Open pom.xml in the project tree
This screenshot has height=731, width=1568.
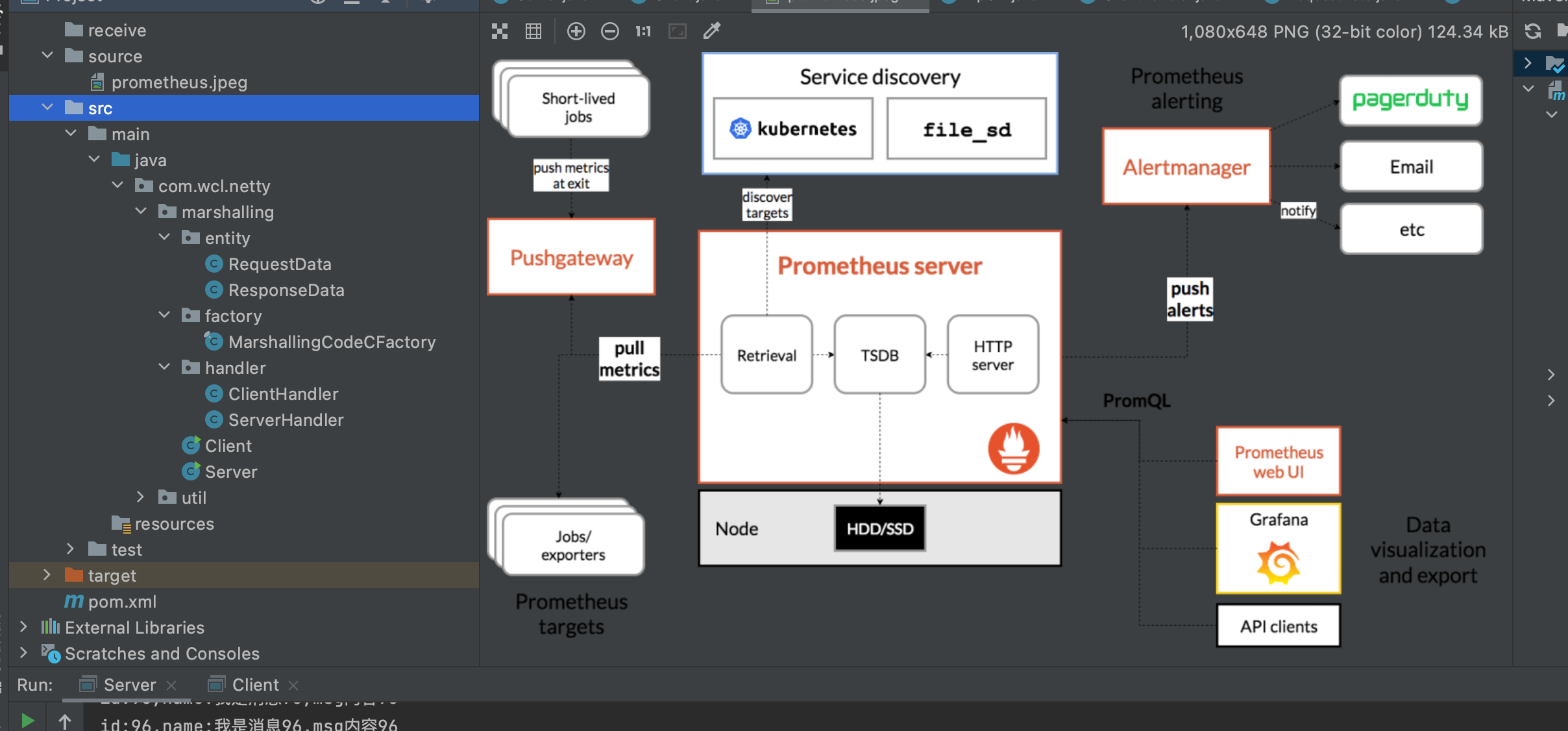pos(122,602)
